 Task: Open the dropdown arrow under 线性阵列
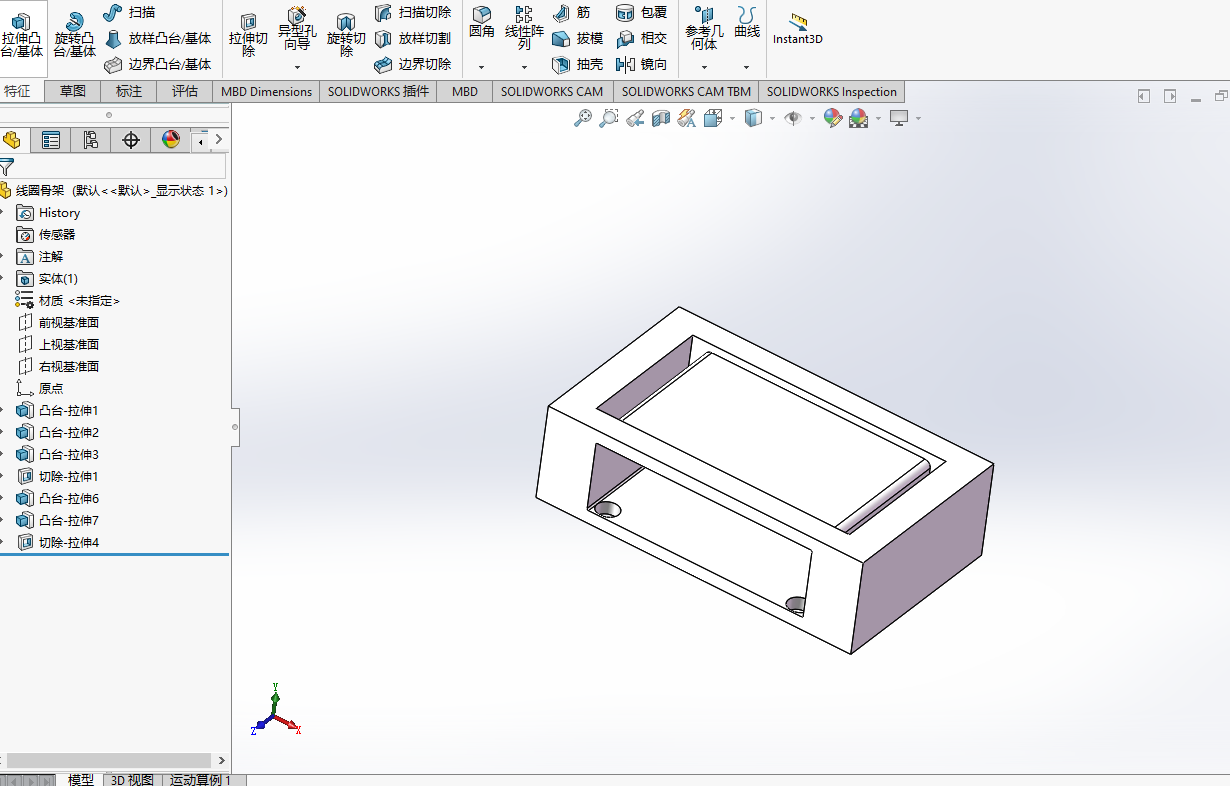[524, 67]
